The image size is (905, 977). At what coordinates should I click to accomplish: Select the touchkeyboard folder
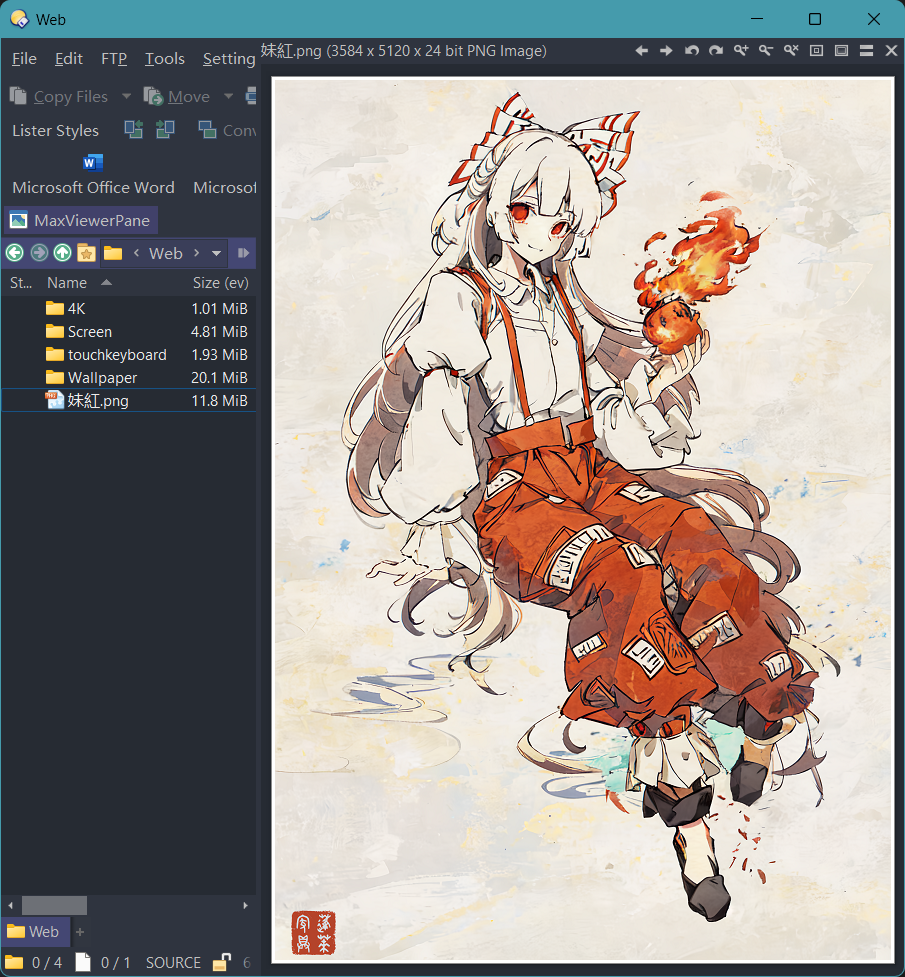pos(128,355)
